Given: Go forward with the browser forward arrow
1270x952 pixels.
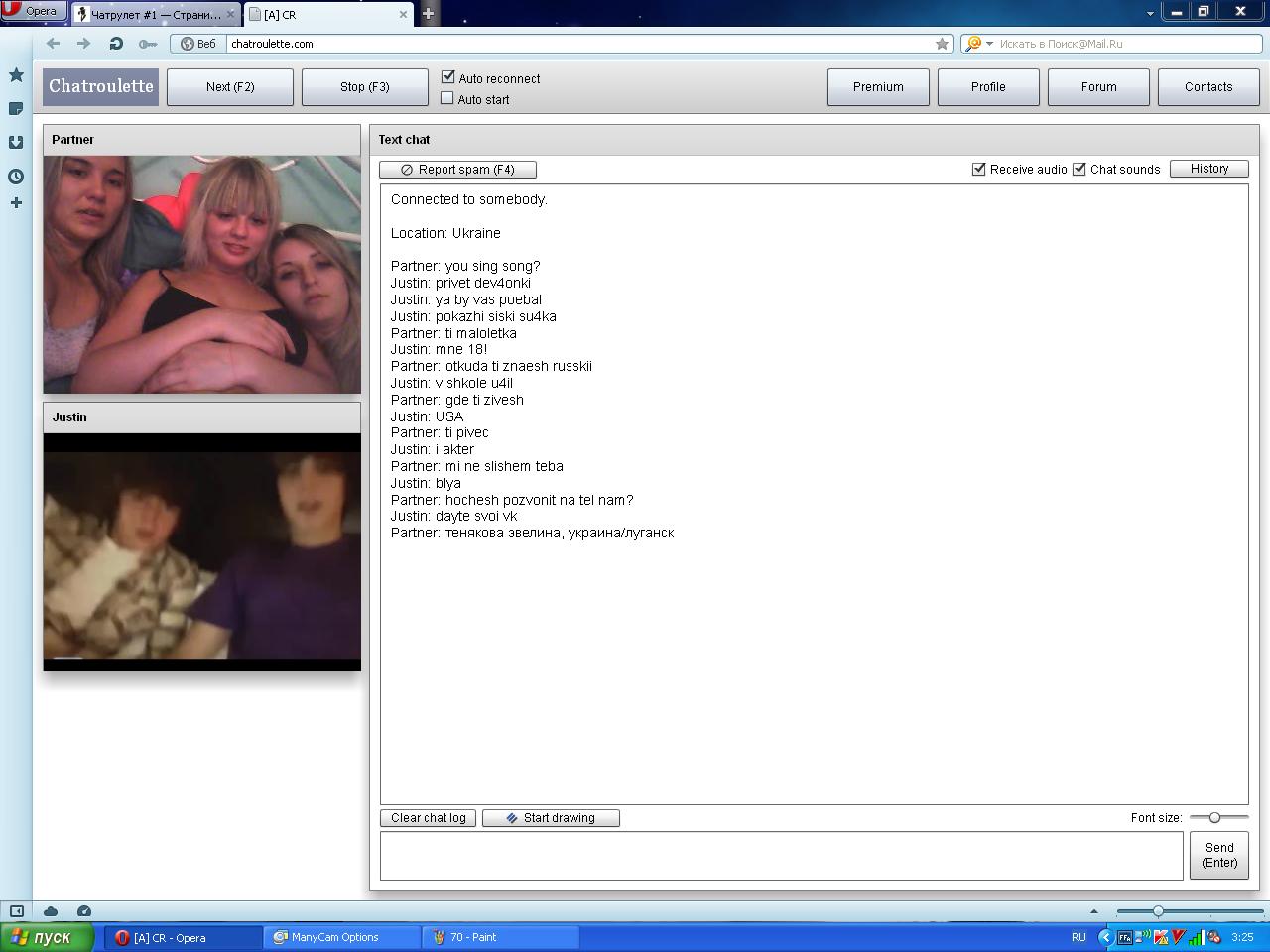Looking at the screenshot, I should [84, 44].
